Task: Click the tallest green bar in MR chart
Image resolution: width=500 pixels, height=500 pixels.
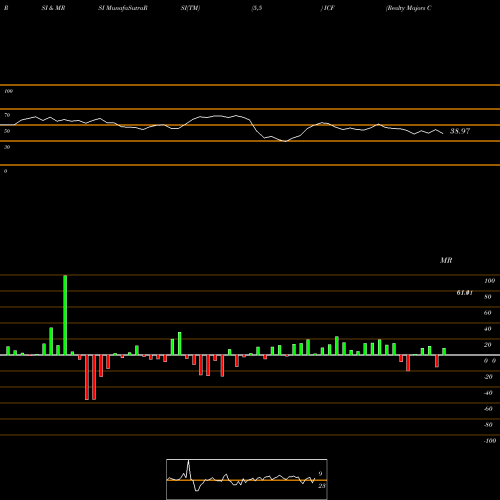Action: pyautogui.click(x=65, y=315)
